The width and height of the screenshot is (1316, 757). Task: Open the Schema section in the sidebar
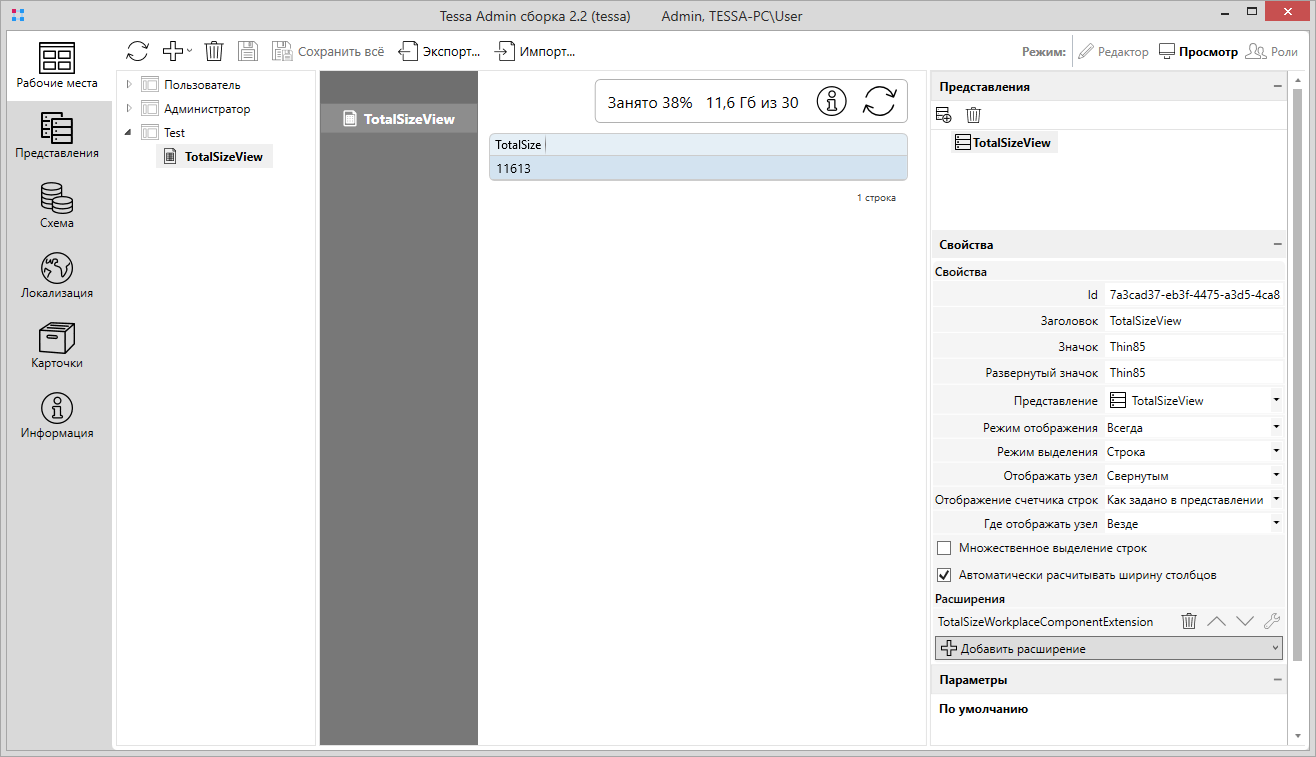57,206
